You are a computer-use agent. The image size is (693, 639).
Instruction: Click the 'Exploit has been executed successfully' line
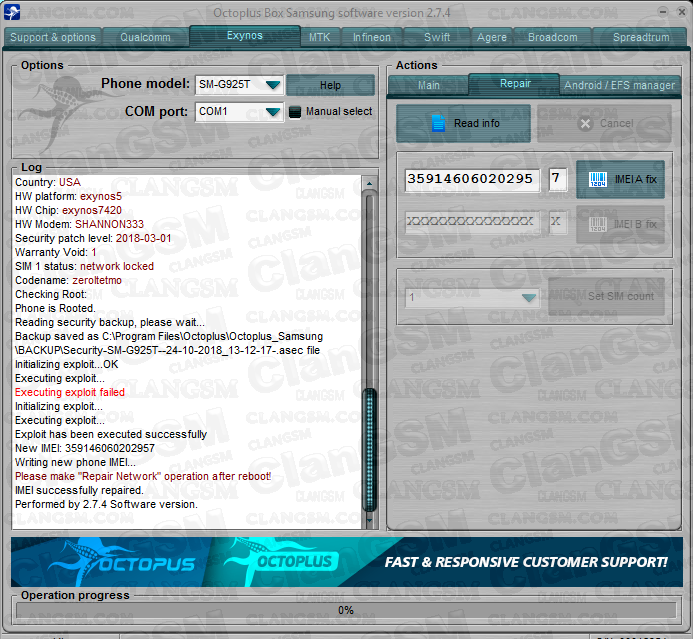coord(111,434)
